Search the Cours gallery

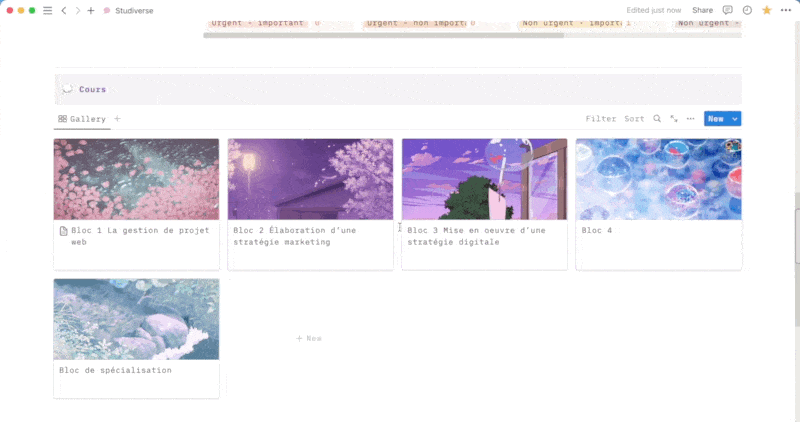657,119
